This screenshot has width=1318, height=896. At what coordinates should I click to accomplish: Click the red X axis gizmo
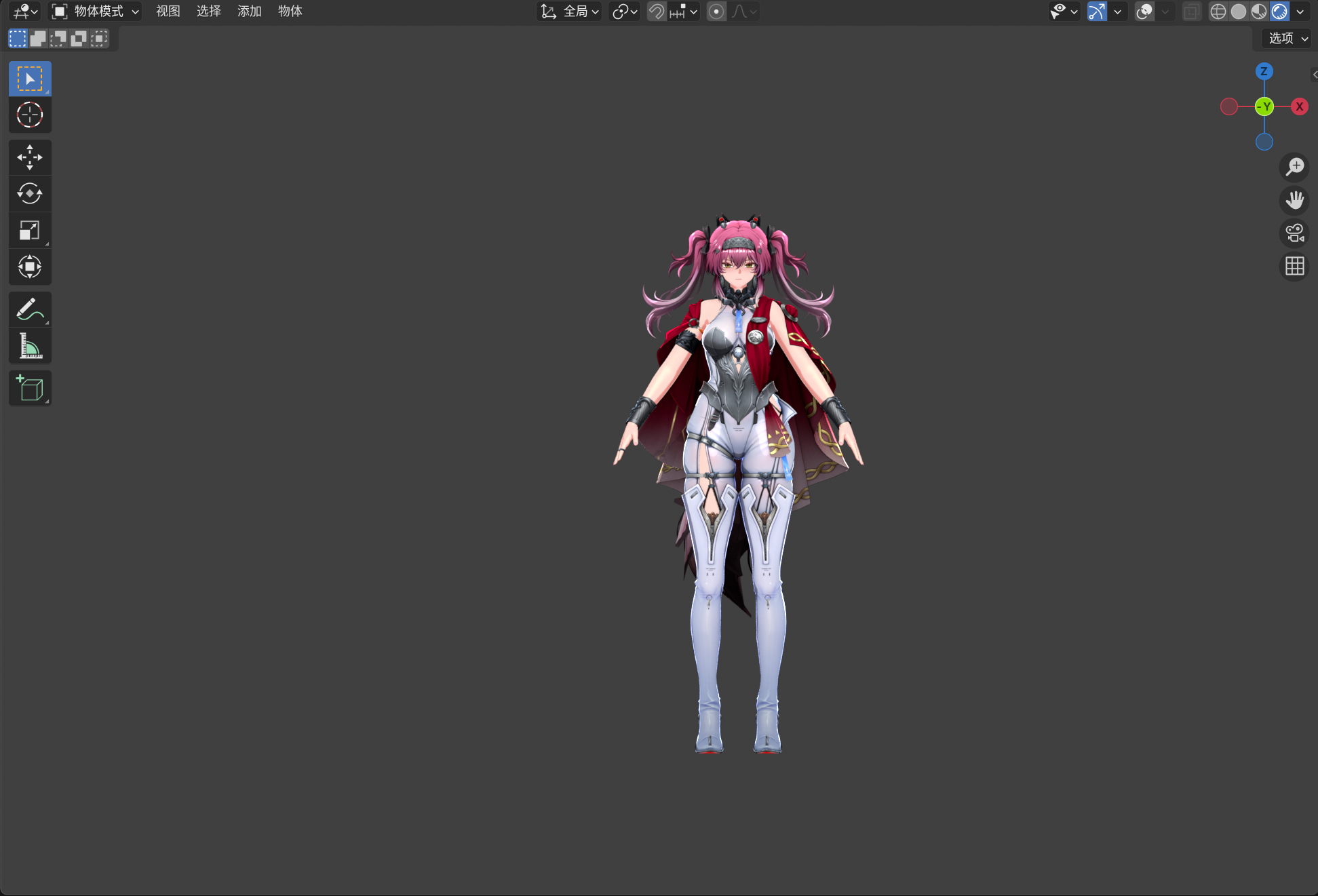pyautogui.click(x=1299, y=106)
